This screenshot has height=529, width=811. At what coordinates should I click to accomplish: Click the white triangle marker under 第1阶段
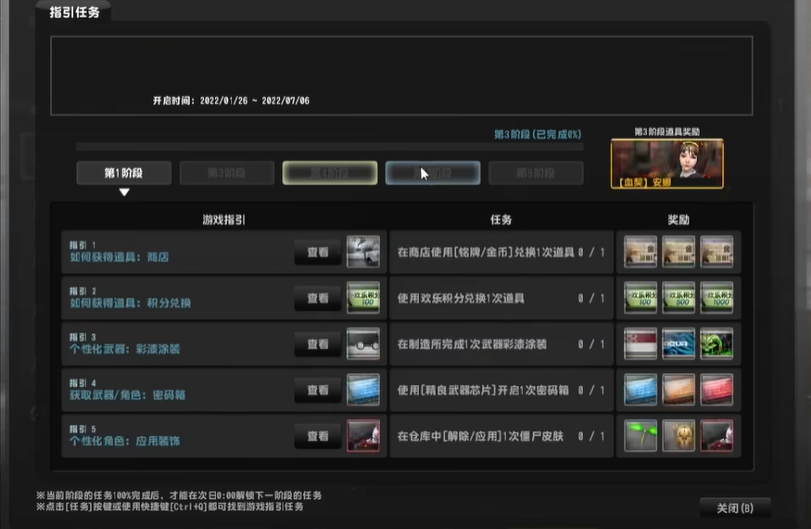[x=124, y=192]
